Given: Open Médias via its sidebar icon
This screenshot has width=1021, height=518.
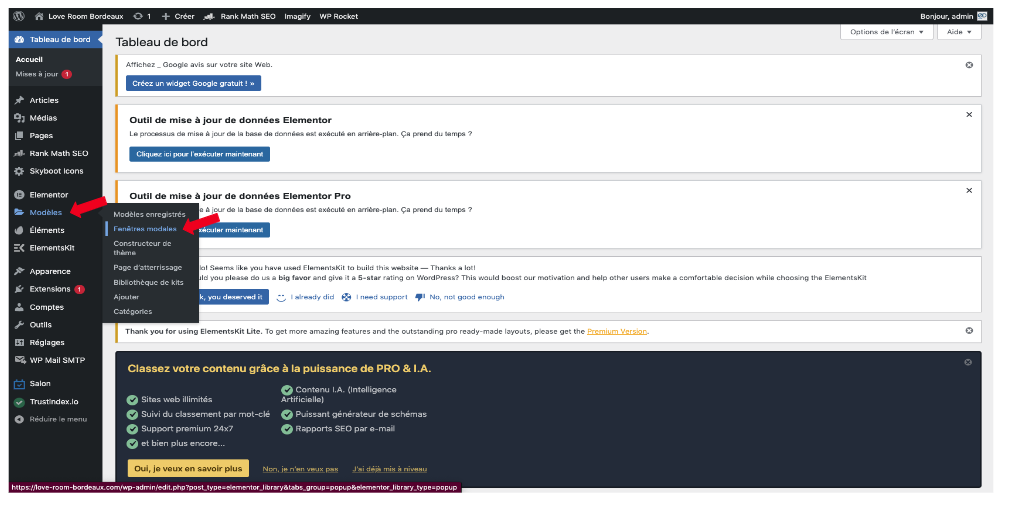Looking at the screenshot, I should coord(20,118).
